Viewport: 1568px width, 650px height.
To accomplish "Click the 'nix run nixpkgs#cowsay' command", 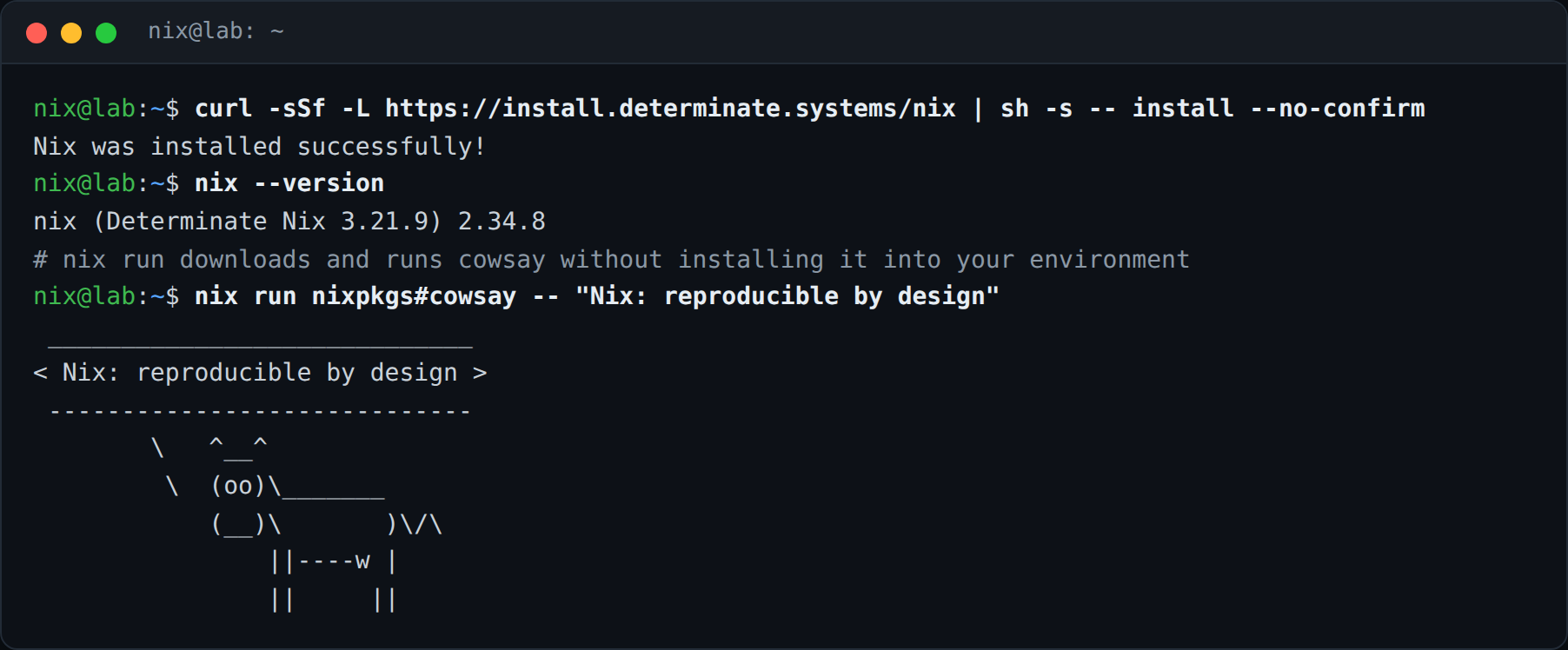I will 597,296.
